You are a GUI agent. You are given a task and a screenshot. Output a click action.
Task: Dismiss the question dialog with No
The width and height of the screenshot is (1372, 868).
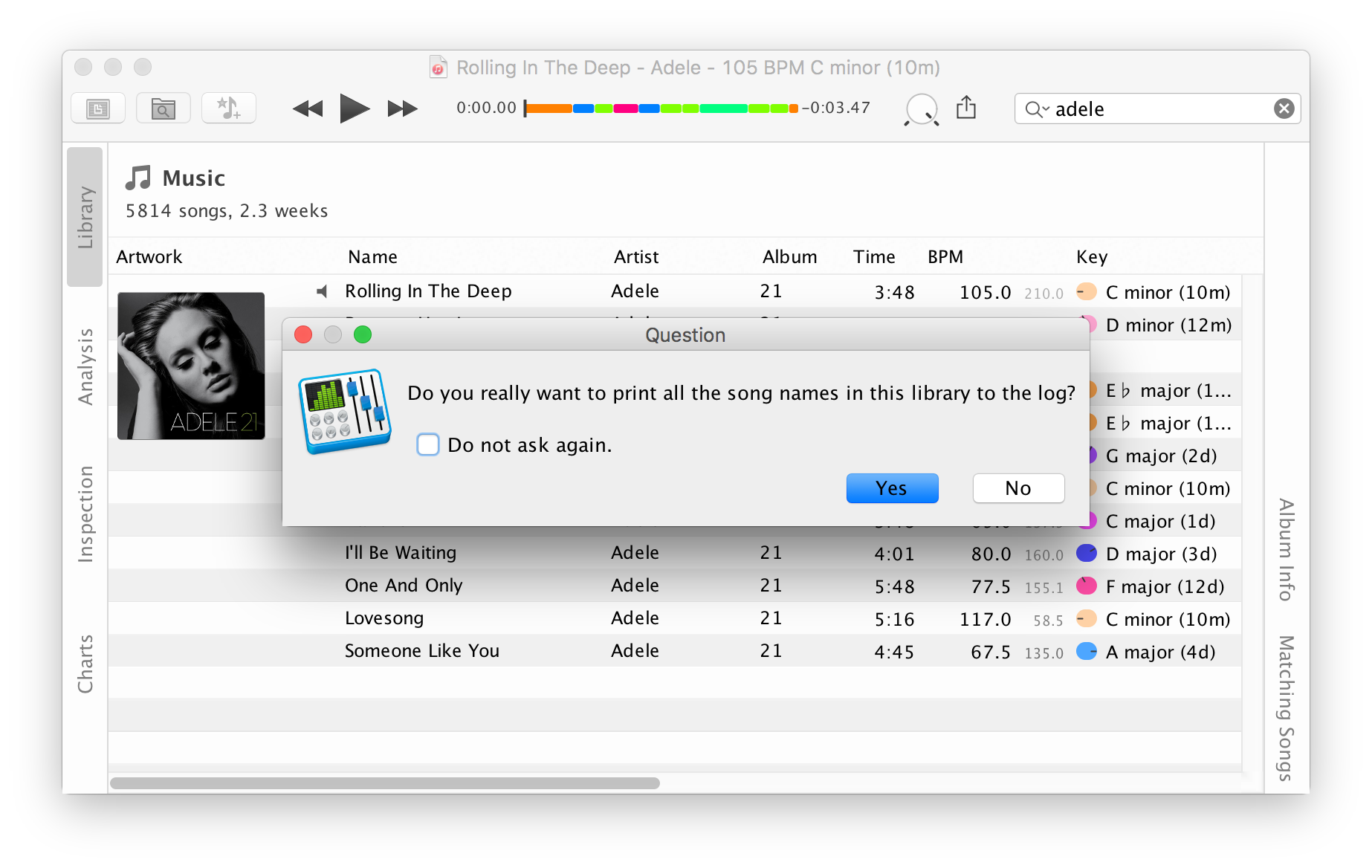(x=1017, y=488)
